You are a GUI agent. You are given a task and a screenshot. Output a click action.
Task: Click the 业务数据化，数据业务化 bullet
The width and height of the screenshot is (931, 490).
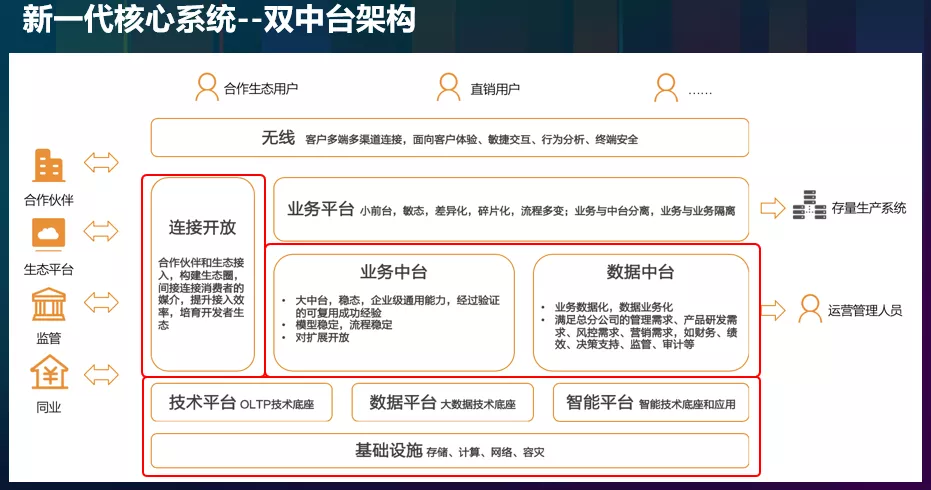pyautogui.click(x=613, y=307)
